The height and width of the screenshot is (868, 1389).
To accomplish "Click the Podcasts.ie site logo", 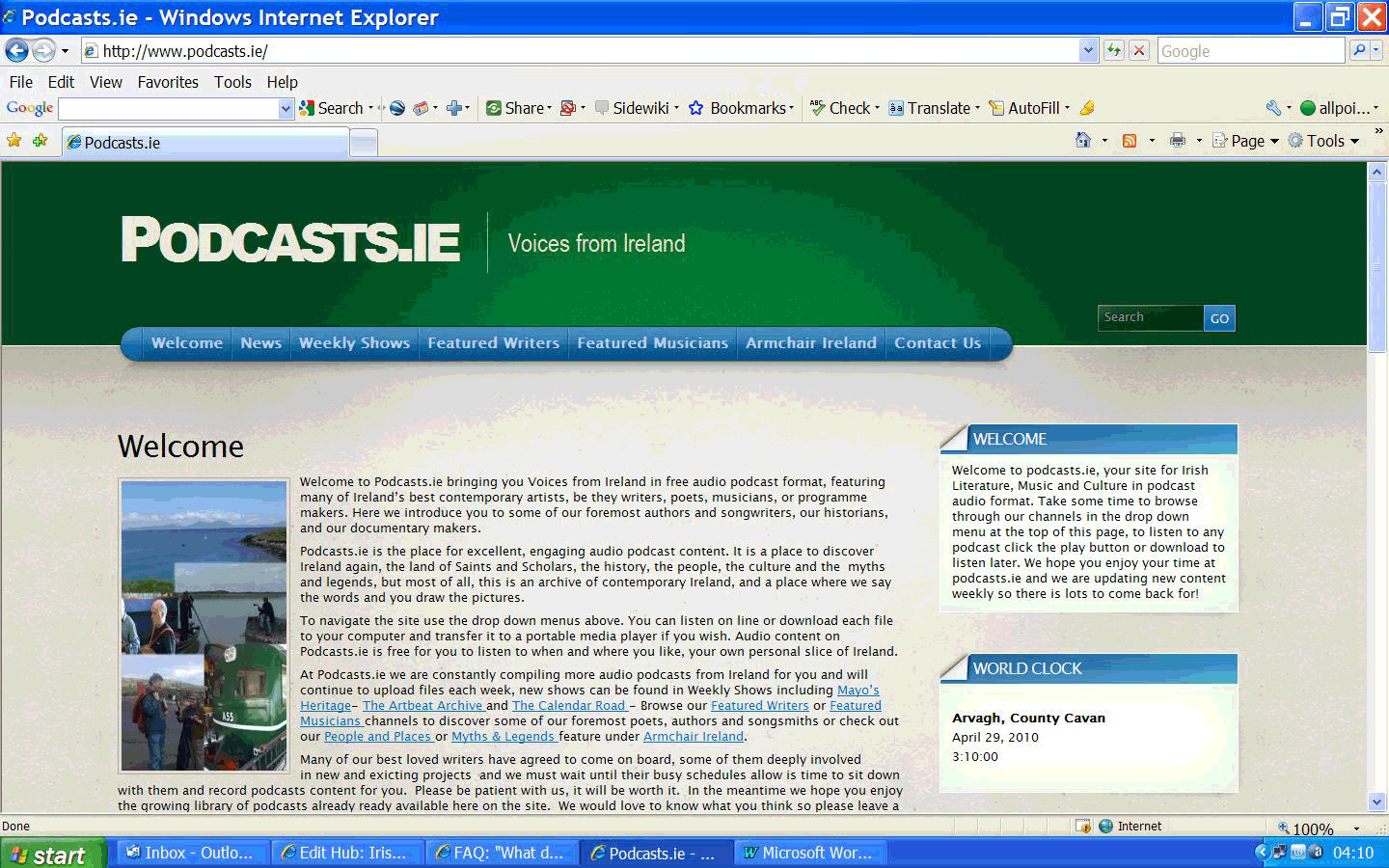I will pyautogui.click(x=290, y=240).
